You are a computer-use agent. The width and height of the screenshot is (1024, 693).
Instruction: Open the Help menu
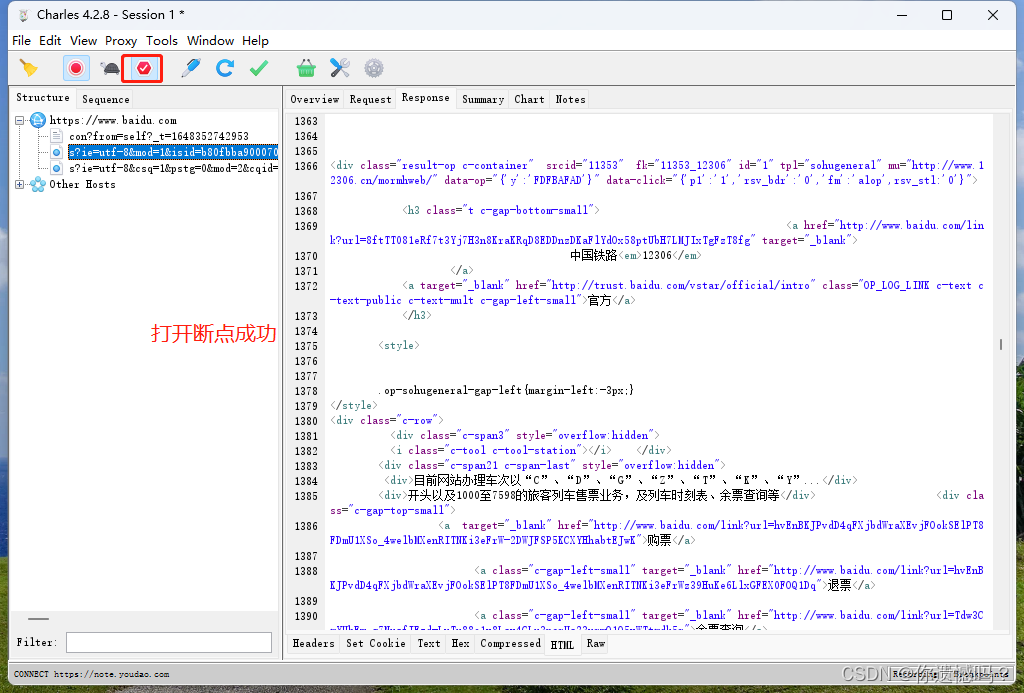pos(255,40)
